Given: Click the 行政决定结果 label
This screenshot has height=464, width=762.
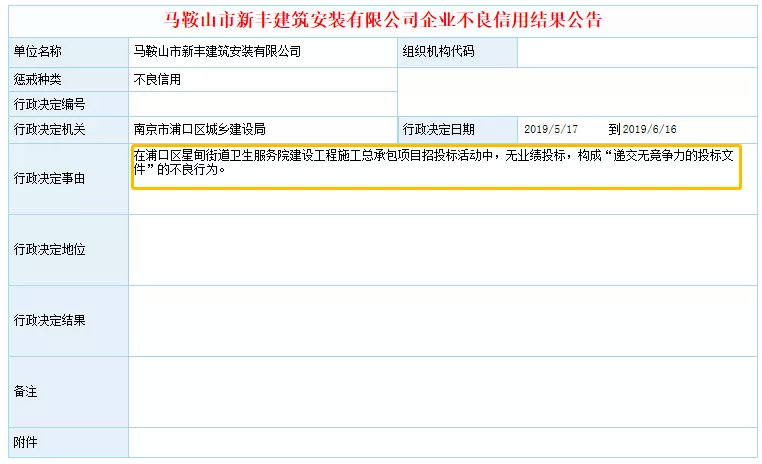Looking at the screenshot, I should [x=50, y=320].
